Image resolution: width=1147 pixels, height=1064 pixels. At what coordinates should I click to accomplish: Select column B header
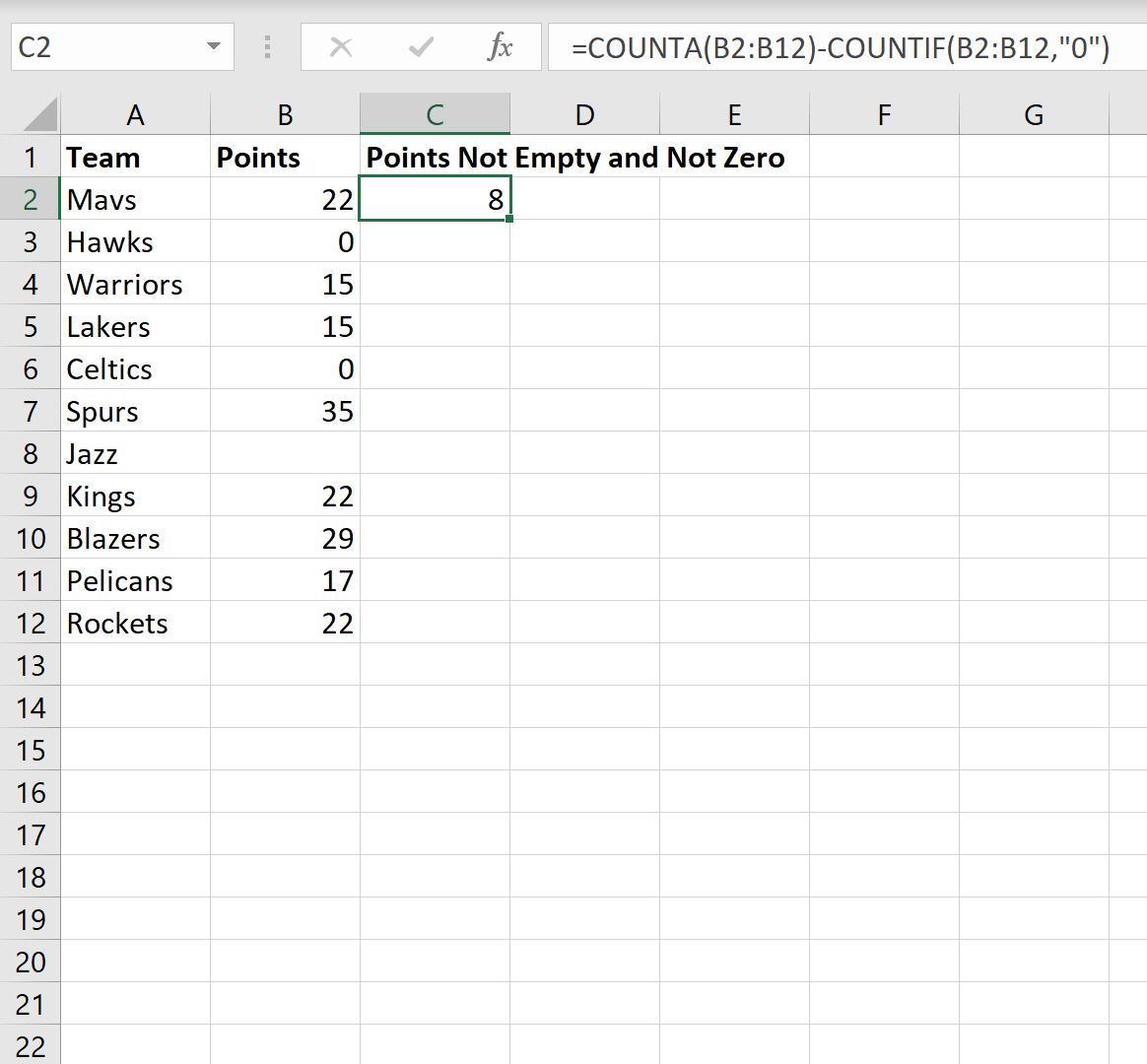286,115
